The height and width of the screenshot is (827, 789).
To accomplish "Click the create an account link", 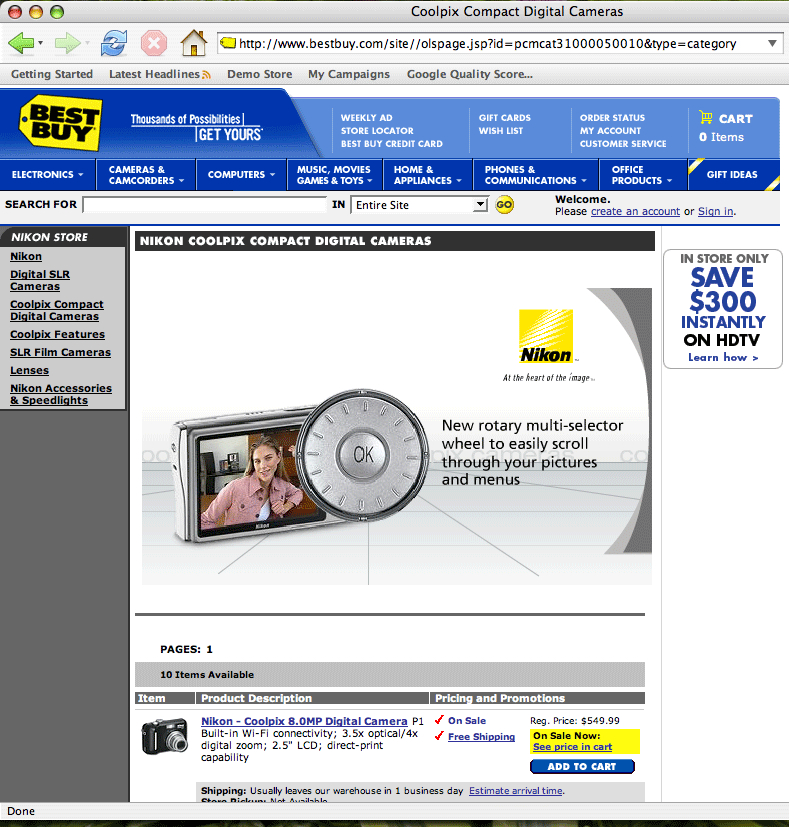I will click(x=635, y=212).
